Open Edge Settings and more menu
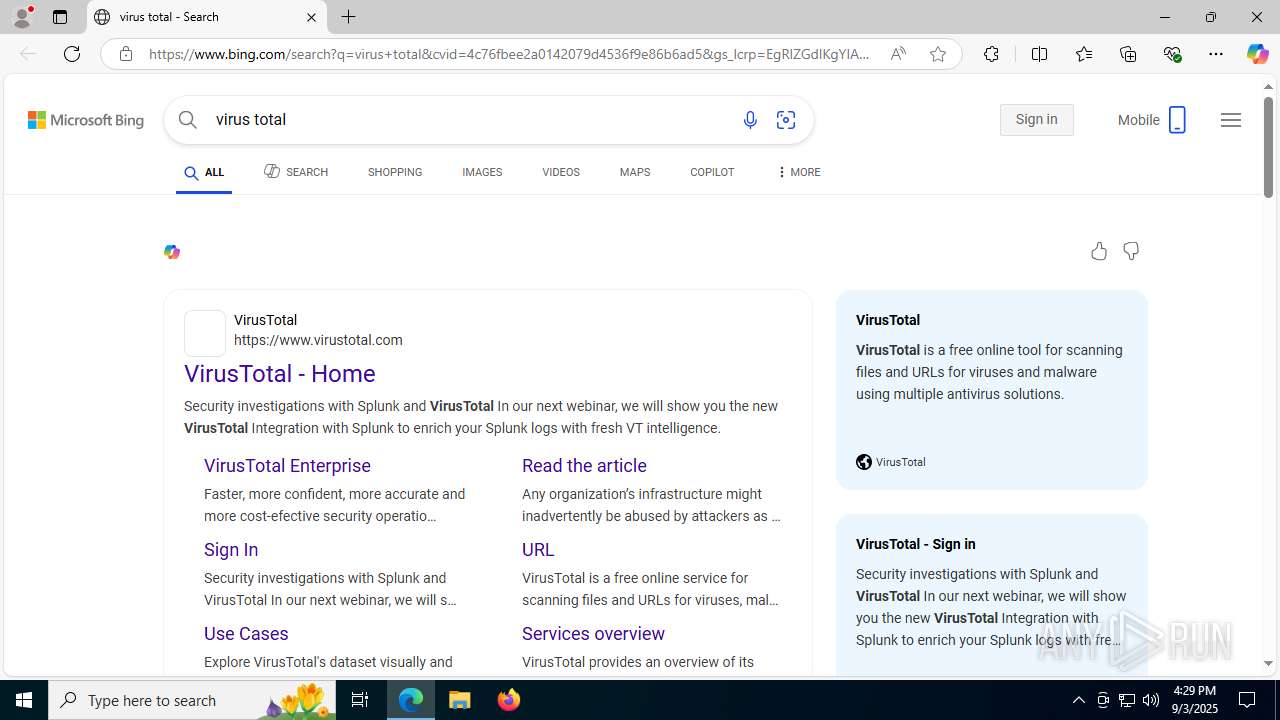Viewport: 1280px width, 720px height. point(1216,54)
